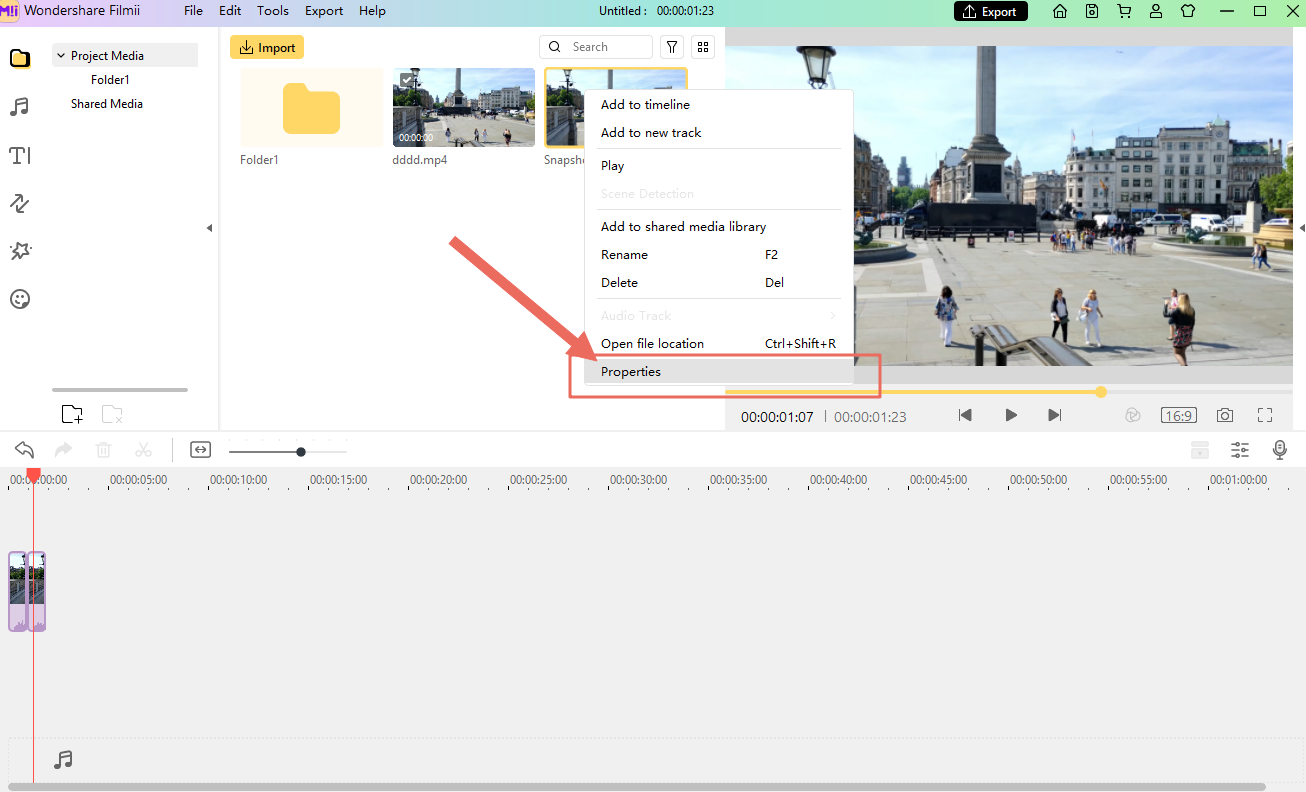
Task: Take a snapshot with camera icon
Action: click(x=1224, y=415)
